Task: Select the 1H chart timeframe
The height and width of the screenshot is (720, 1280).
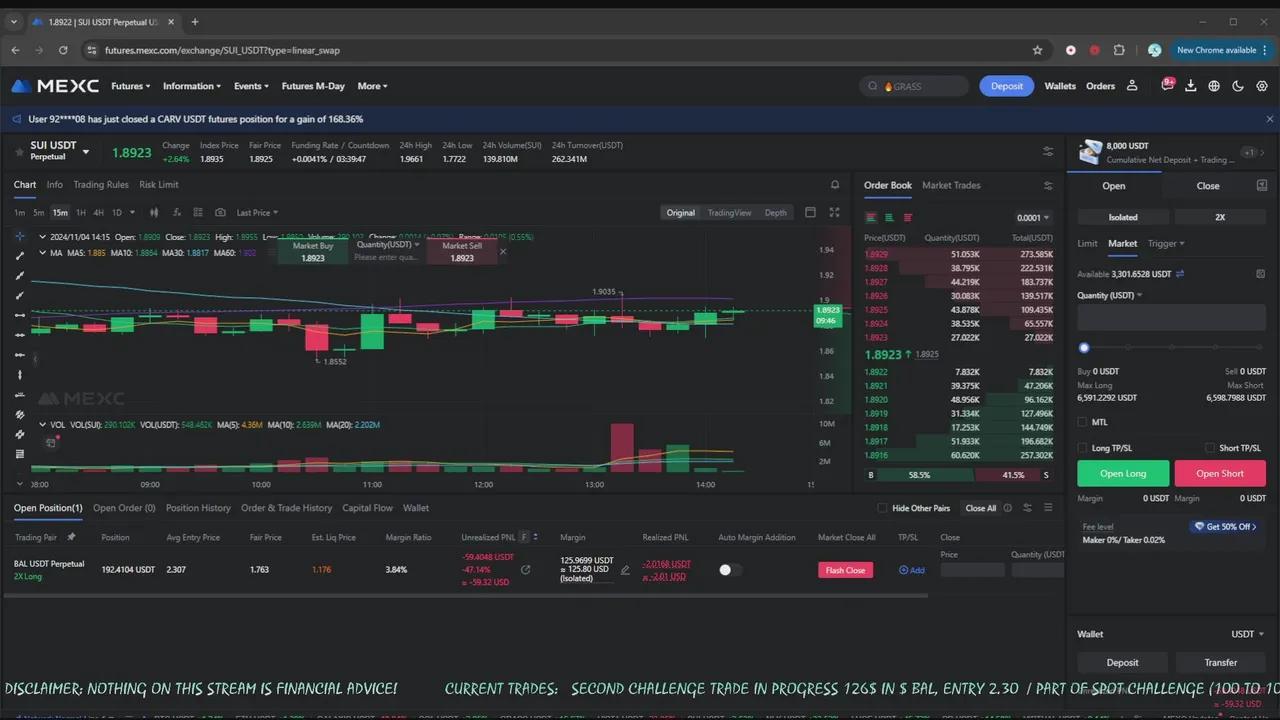Action: tap(81, 212)
